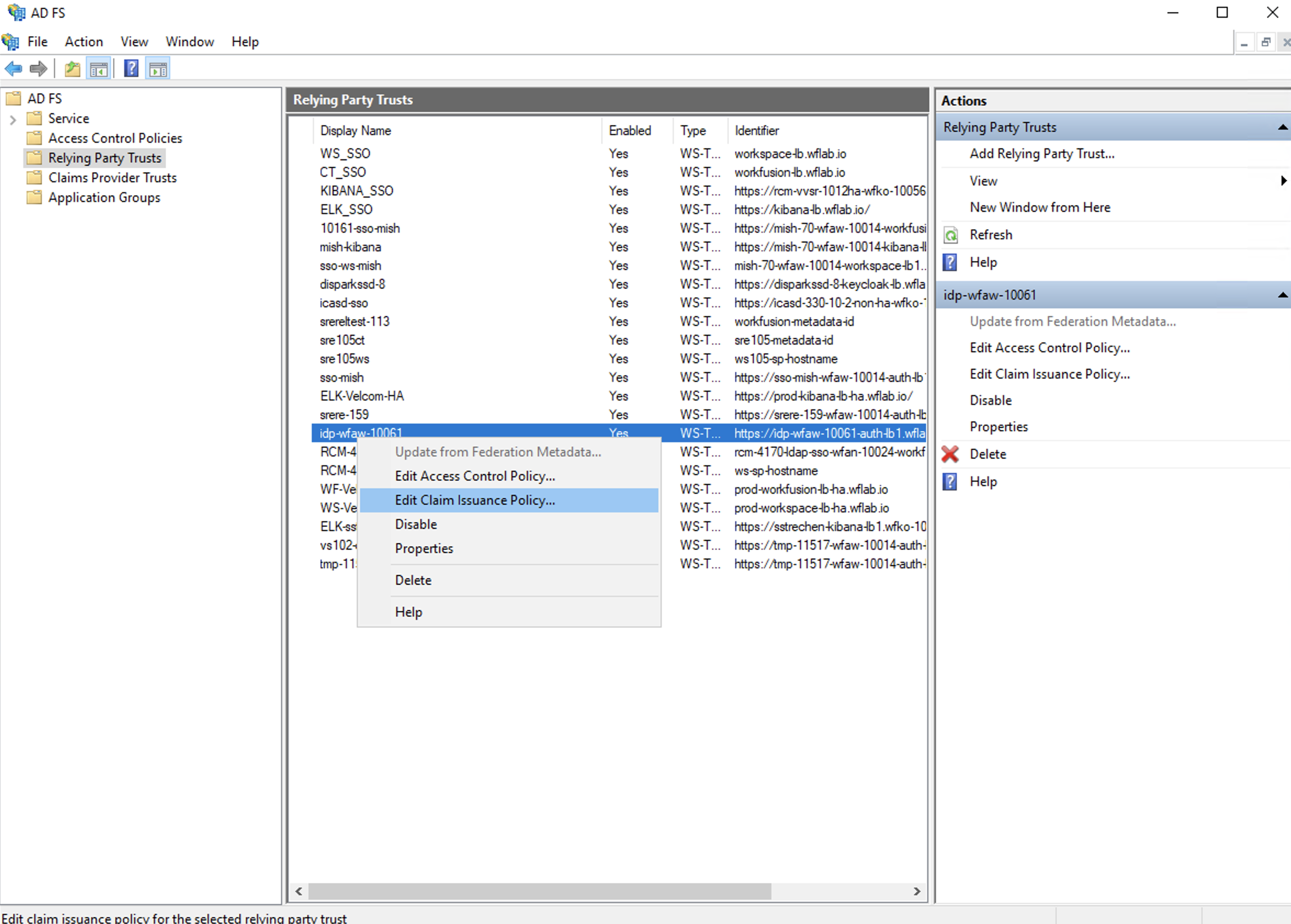Minimize the inner MMC child window

(x=1244, y=42)
